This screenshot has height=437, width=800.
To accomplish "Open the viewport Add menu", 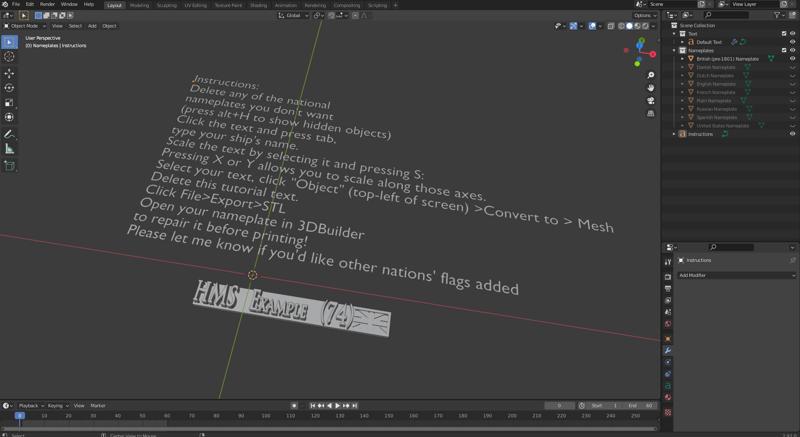I will coord(92,26).
